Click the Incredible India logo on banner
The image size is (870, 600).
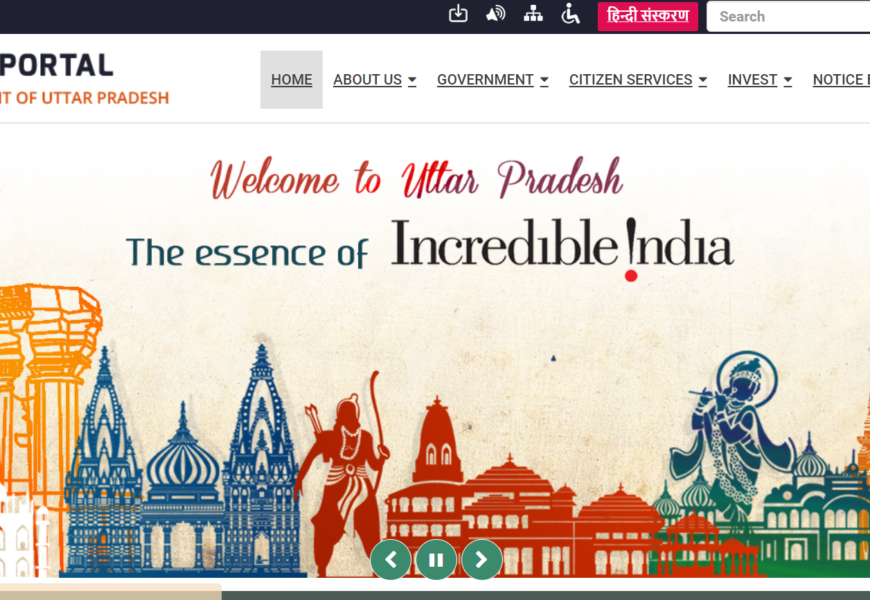(562, 248)
